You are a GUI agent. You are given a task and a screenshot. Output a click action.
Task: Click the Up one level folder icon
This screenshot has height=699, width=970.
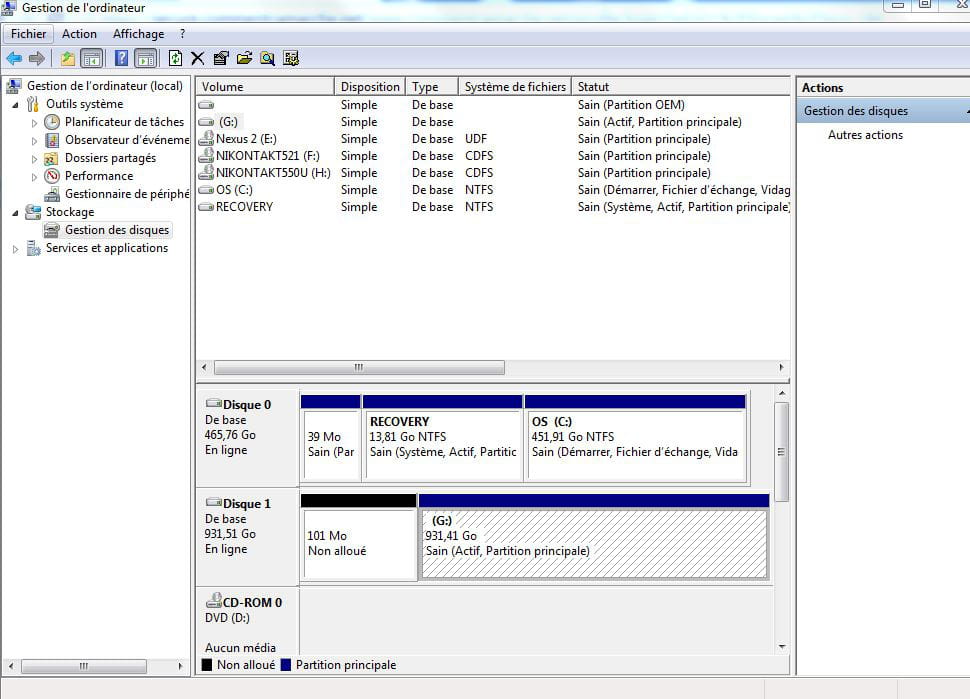coord(68,58)
